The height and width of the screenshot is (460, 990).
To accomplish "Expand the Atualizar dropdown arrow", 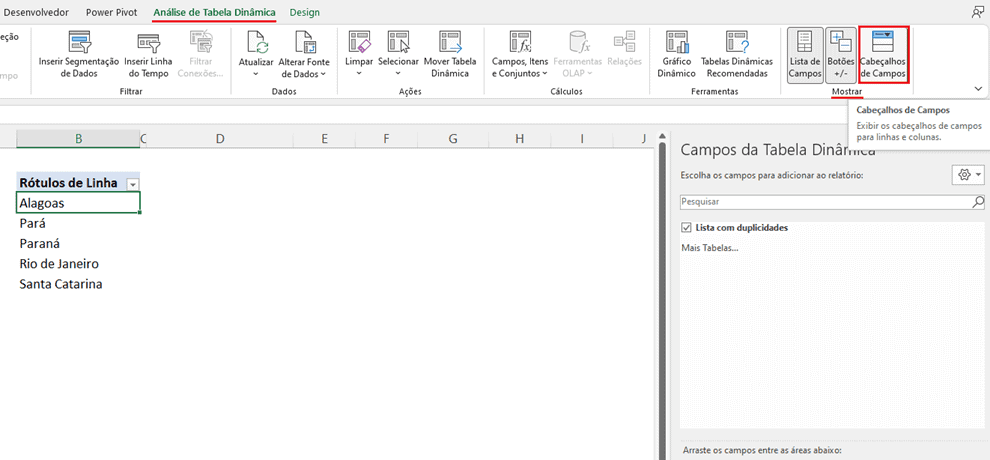I will (x=256, y=74).
